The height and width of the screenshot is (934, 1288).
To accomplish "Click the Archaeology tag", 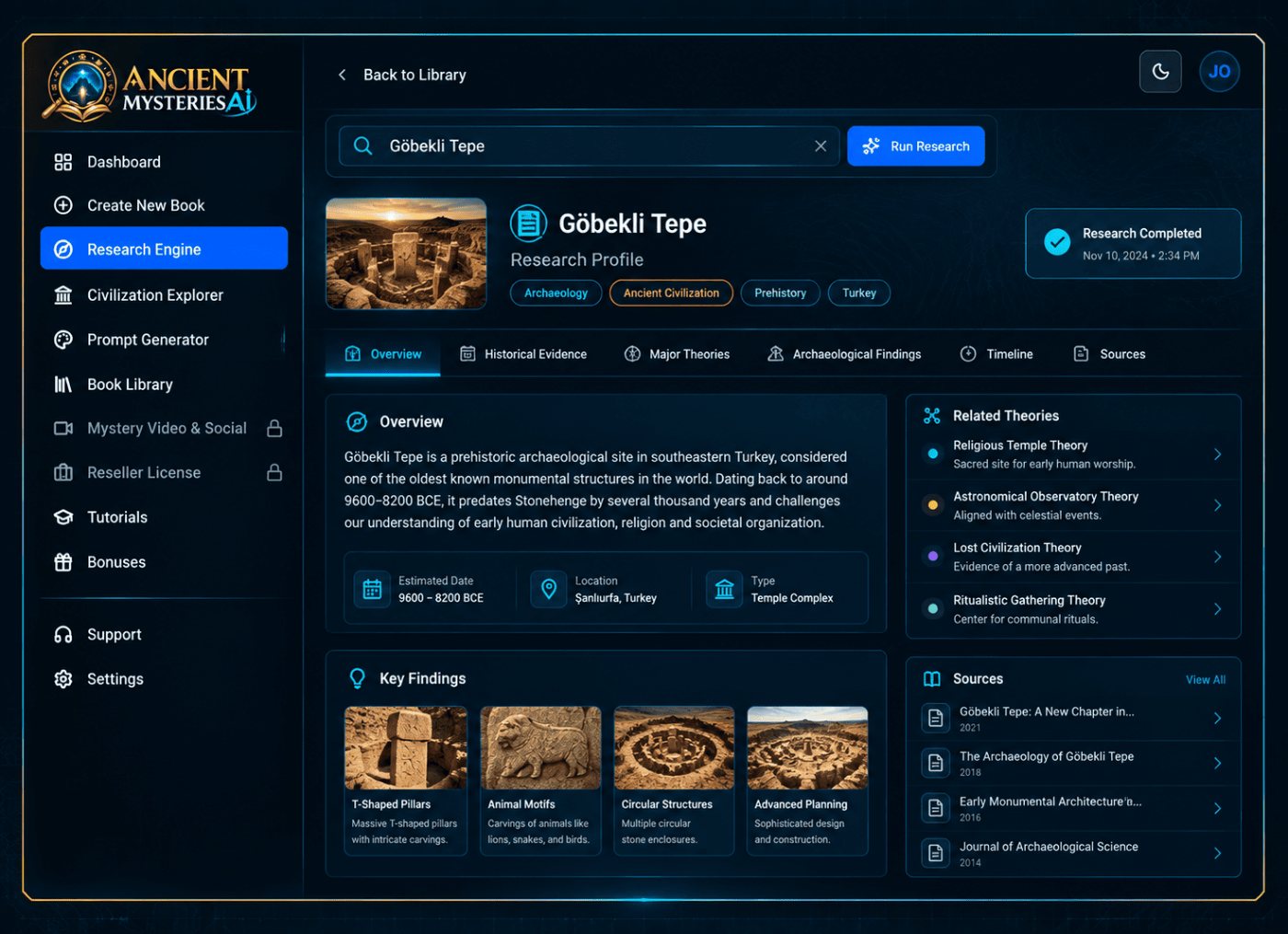I will click(556, 293).
